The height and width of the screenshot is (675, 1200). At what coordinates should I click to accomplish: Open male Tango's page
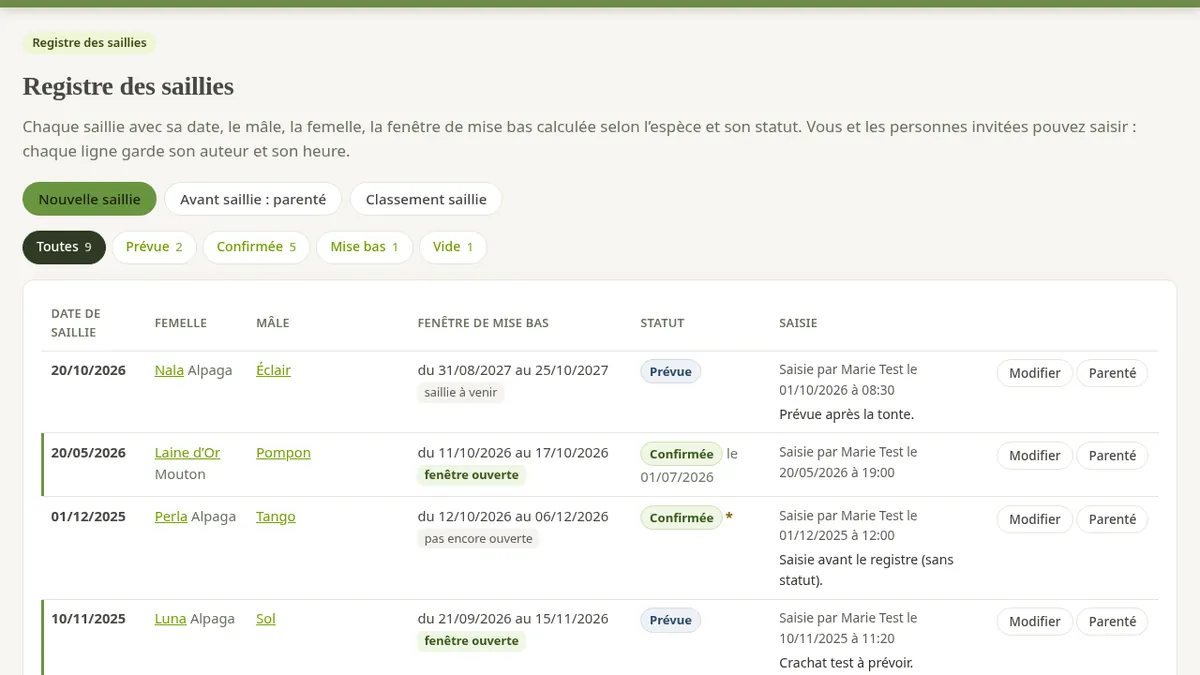coord(276,517)
